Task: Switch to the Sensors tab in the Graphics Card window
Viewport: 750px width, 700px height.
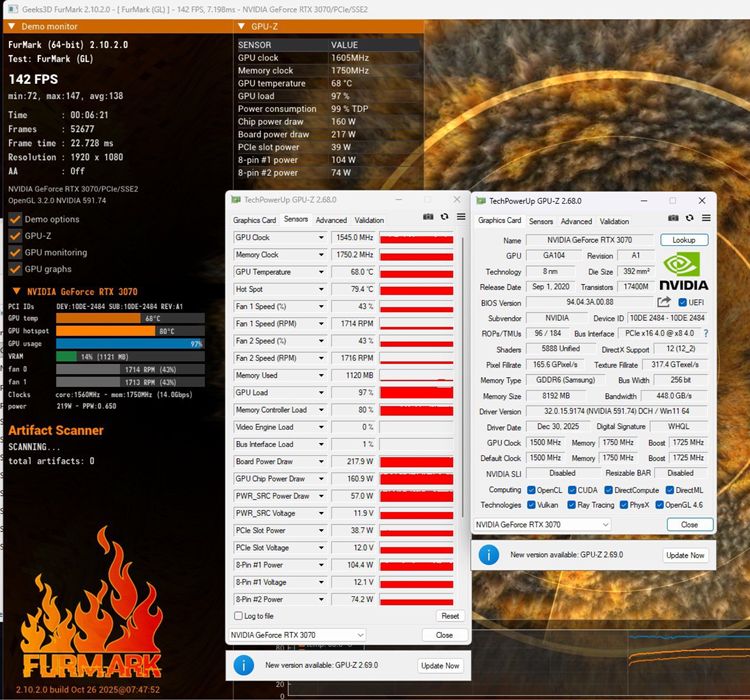Action: (x=541, y=221)
